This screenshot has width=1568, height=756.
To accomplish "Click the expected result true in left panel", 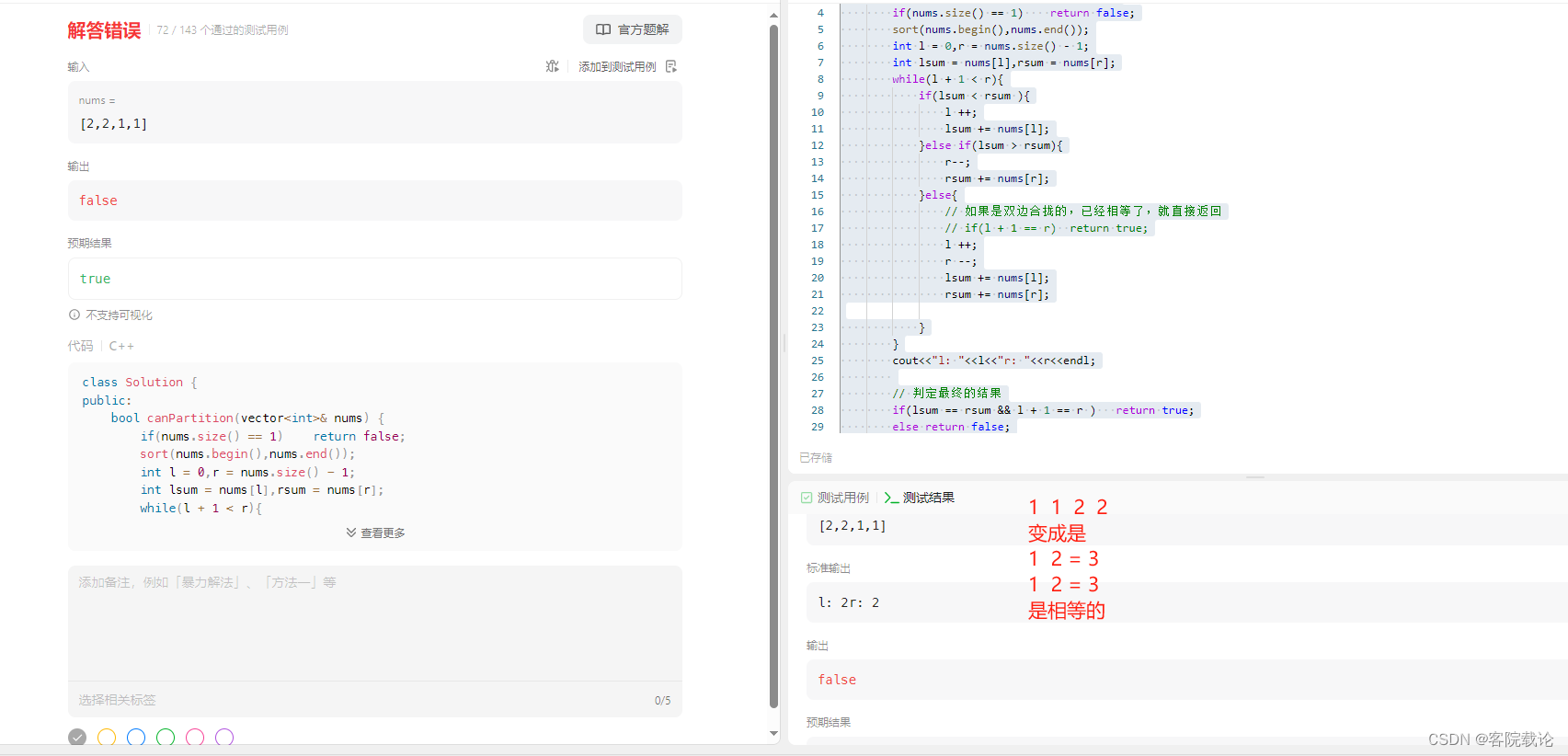I will tap(95, 279).
